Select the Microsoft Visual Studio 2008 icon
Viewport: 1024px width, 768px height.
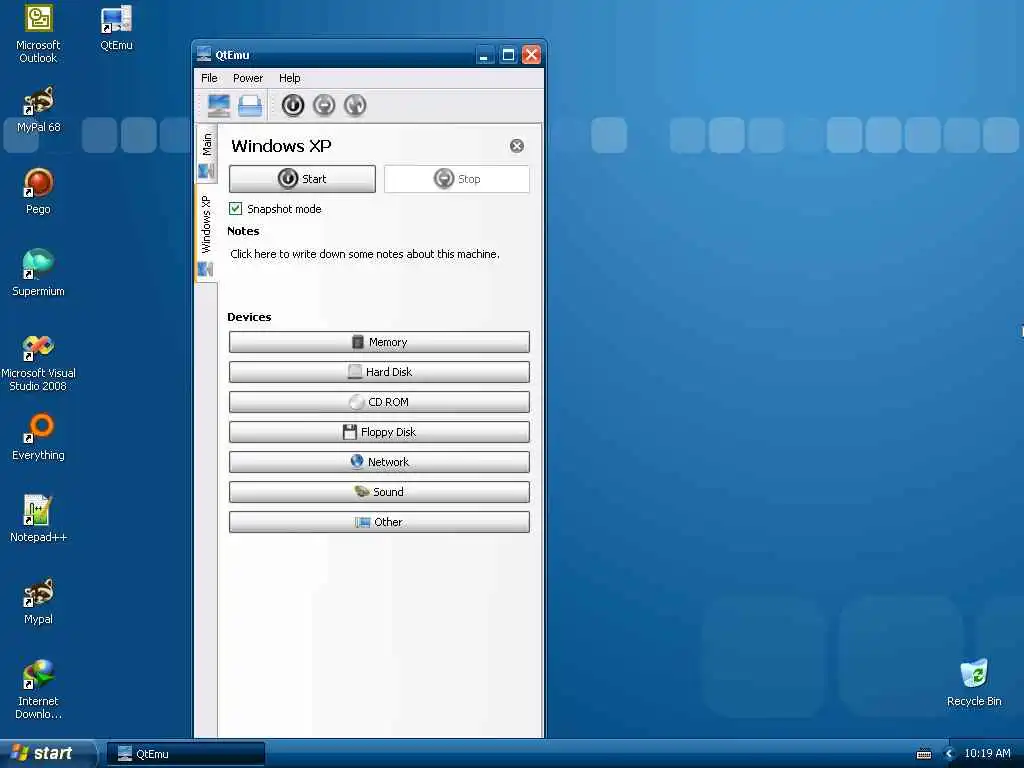(x=38, y=363)
